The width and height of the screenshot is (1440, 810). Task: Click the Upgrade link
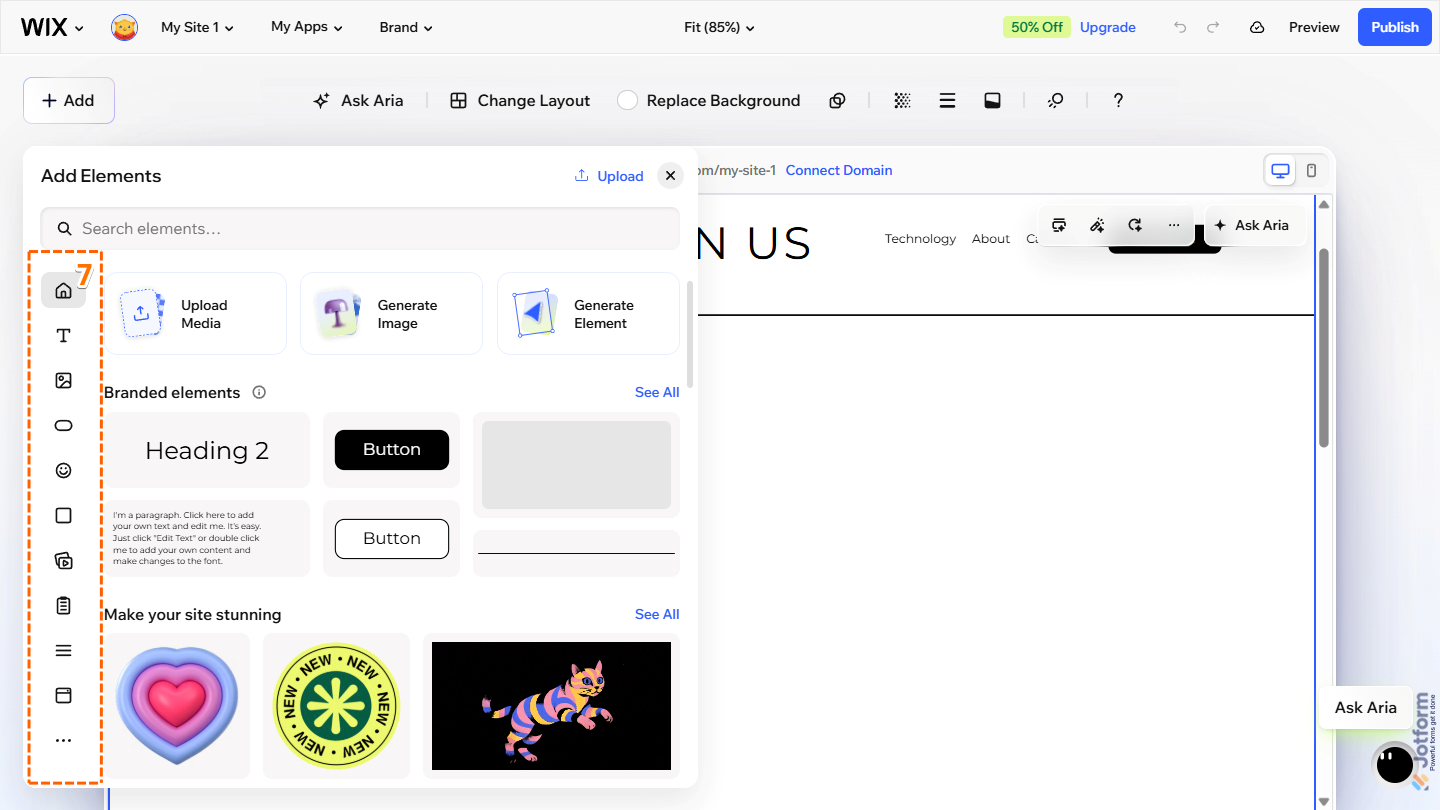1107,27
